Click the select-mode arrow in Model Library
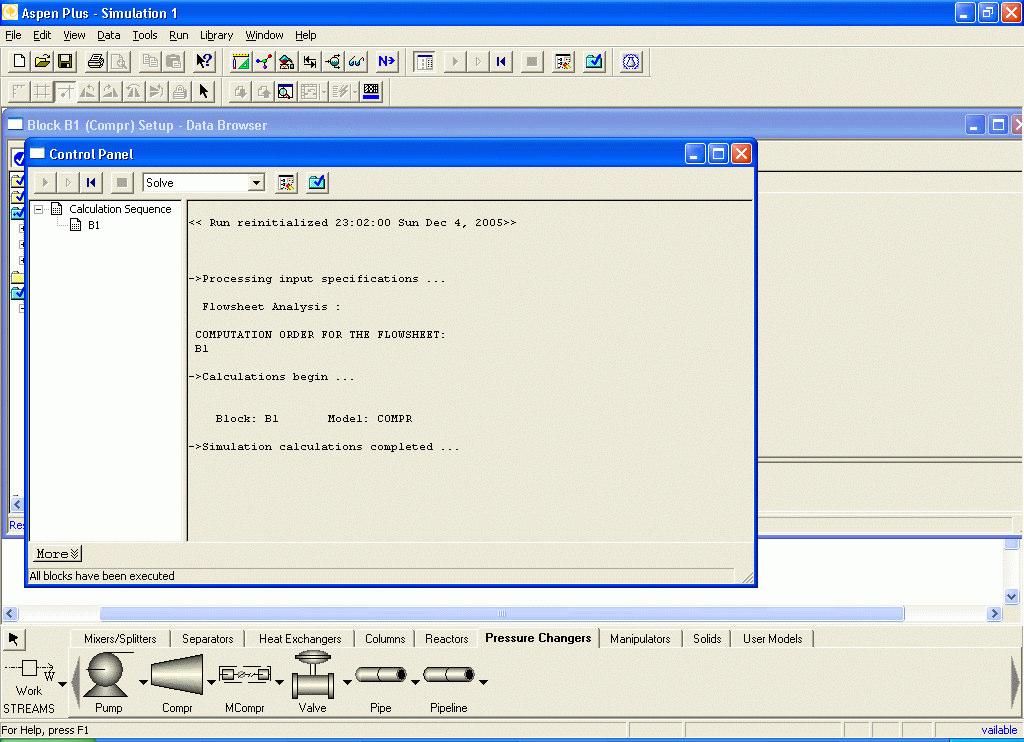The width and height of the screenshot is (1024, 742). (x=13, y=639)
